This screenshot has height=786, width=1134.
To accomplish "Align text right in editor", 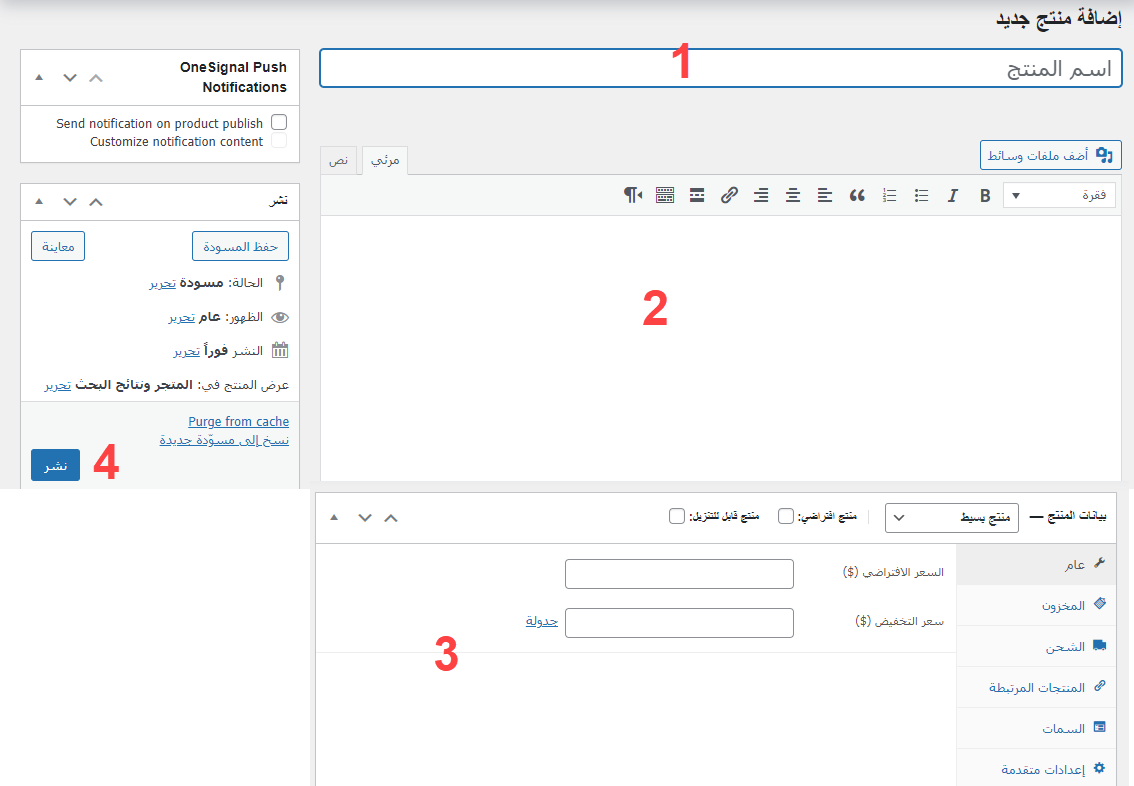I will click(761, 195).
